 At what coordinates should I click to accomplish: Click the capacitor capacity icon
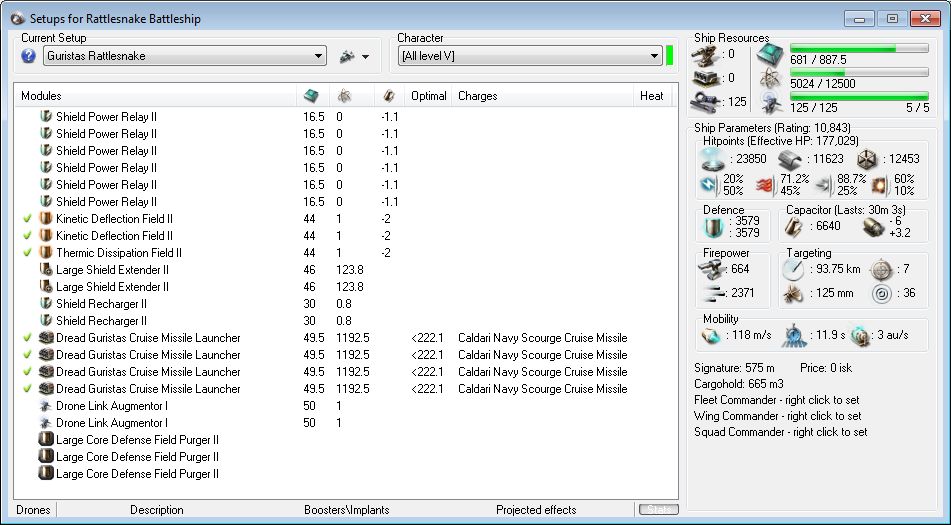[792, 227]
